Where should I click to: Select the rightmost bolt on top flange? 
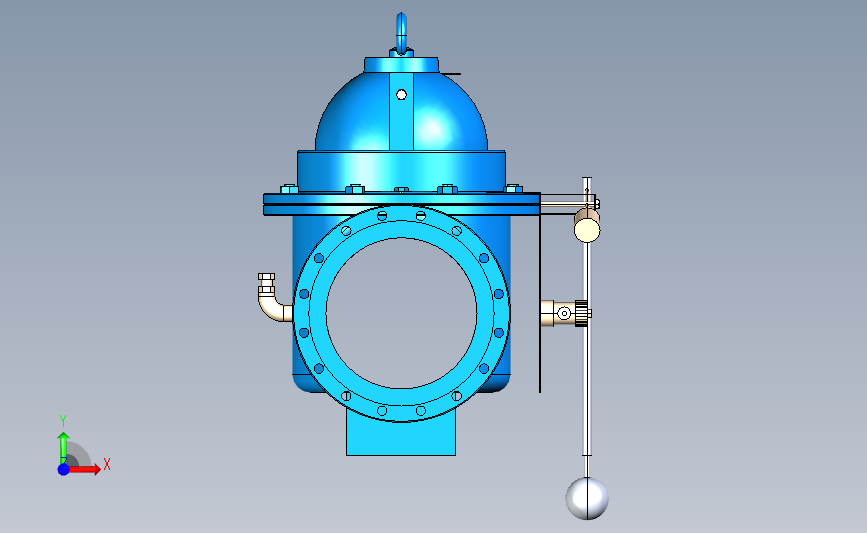coord(513,189)
